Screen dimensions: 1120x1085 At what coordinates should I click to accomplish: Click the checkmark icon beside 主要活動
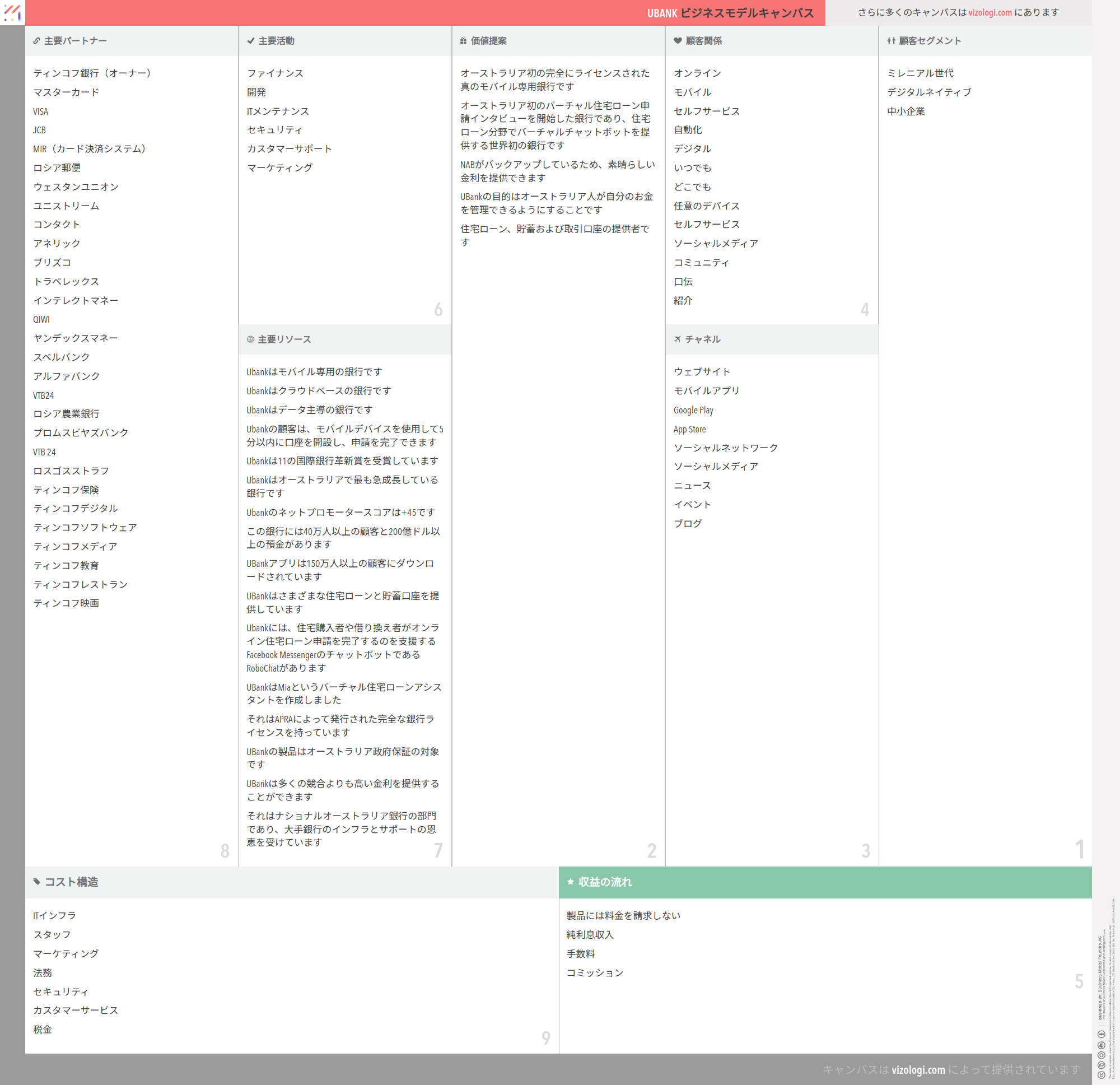click(250, 41)
